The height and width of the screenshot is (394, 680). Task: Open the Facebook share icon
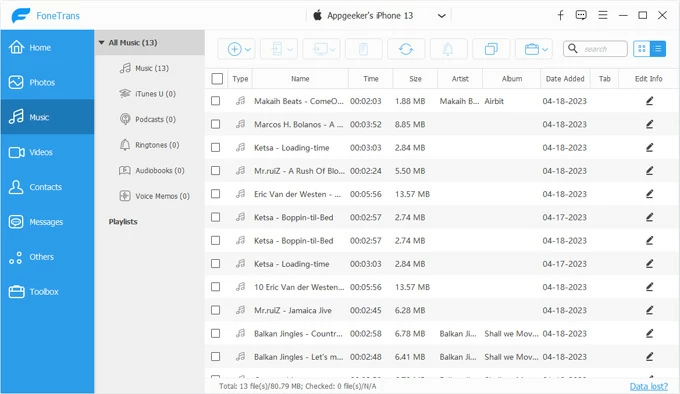click(560, 16)
